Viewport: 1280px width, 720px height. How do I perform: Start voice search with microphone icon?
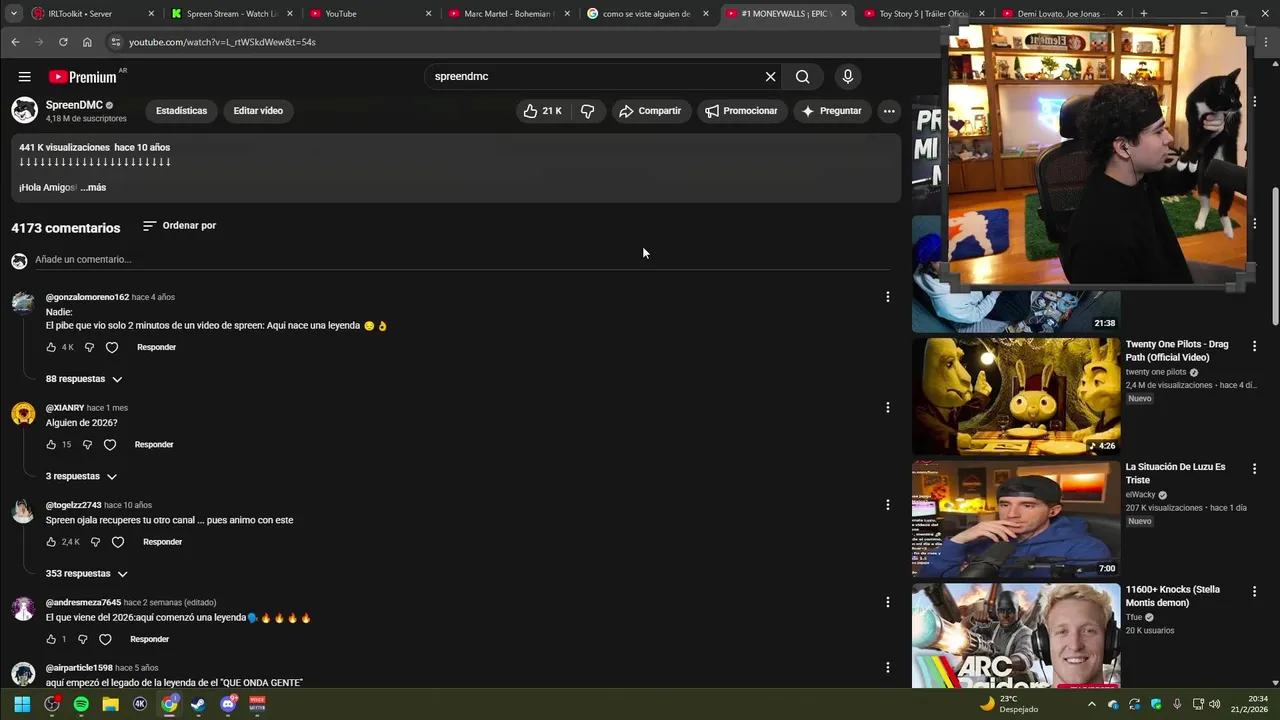point(848,77)
